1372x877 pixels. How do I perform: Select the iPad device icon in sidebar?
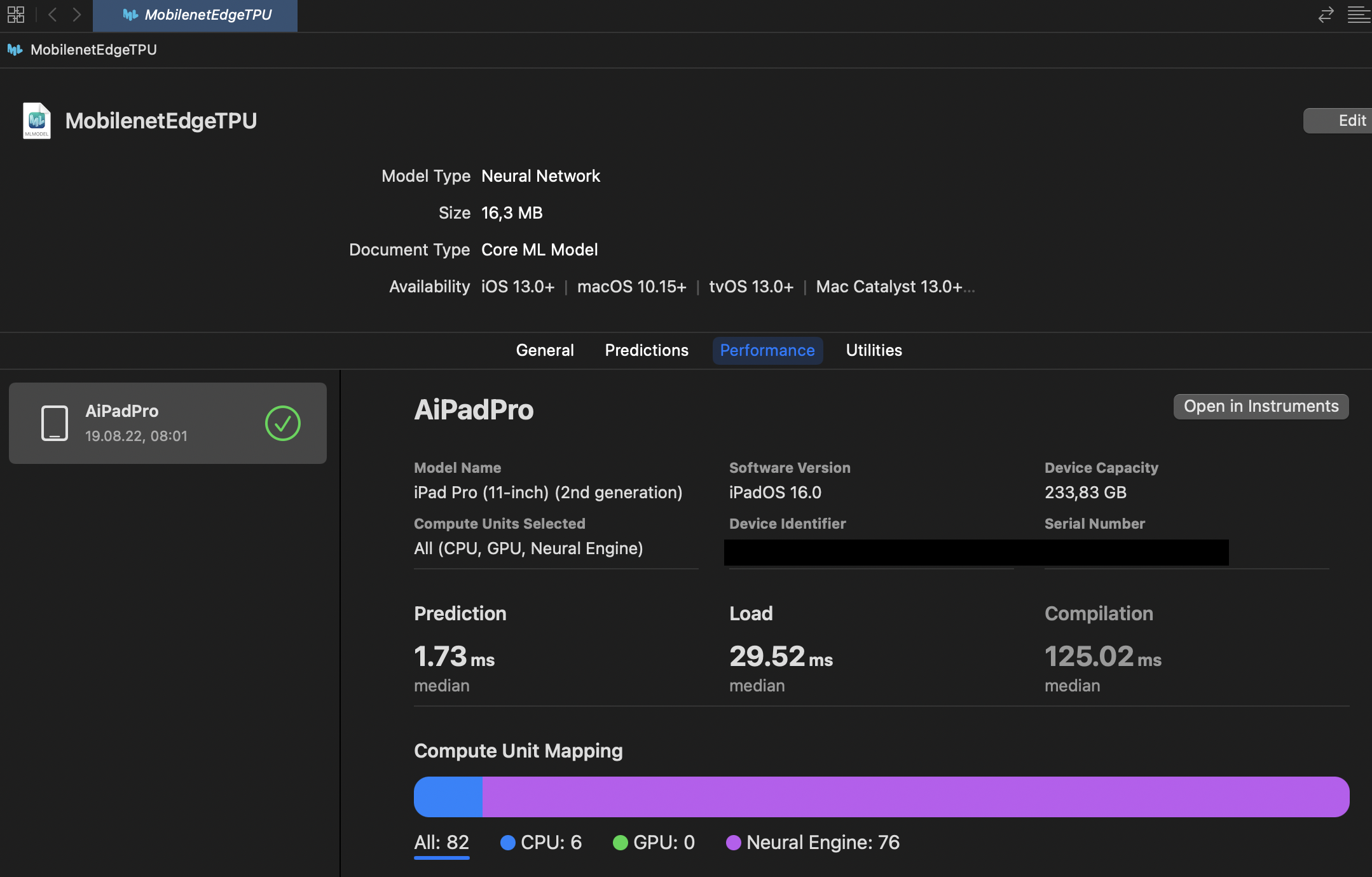(55, 423)
